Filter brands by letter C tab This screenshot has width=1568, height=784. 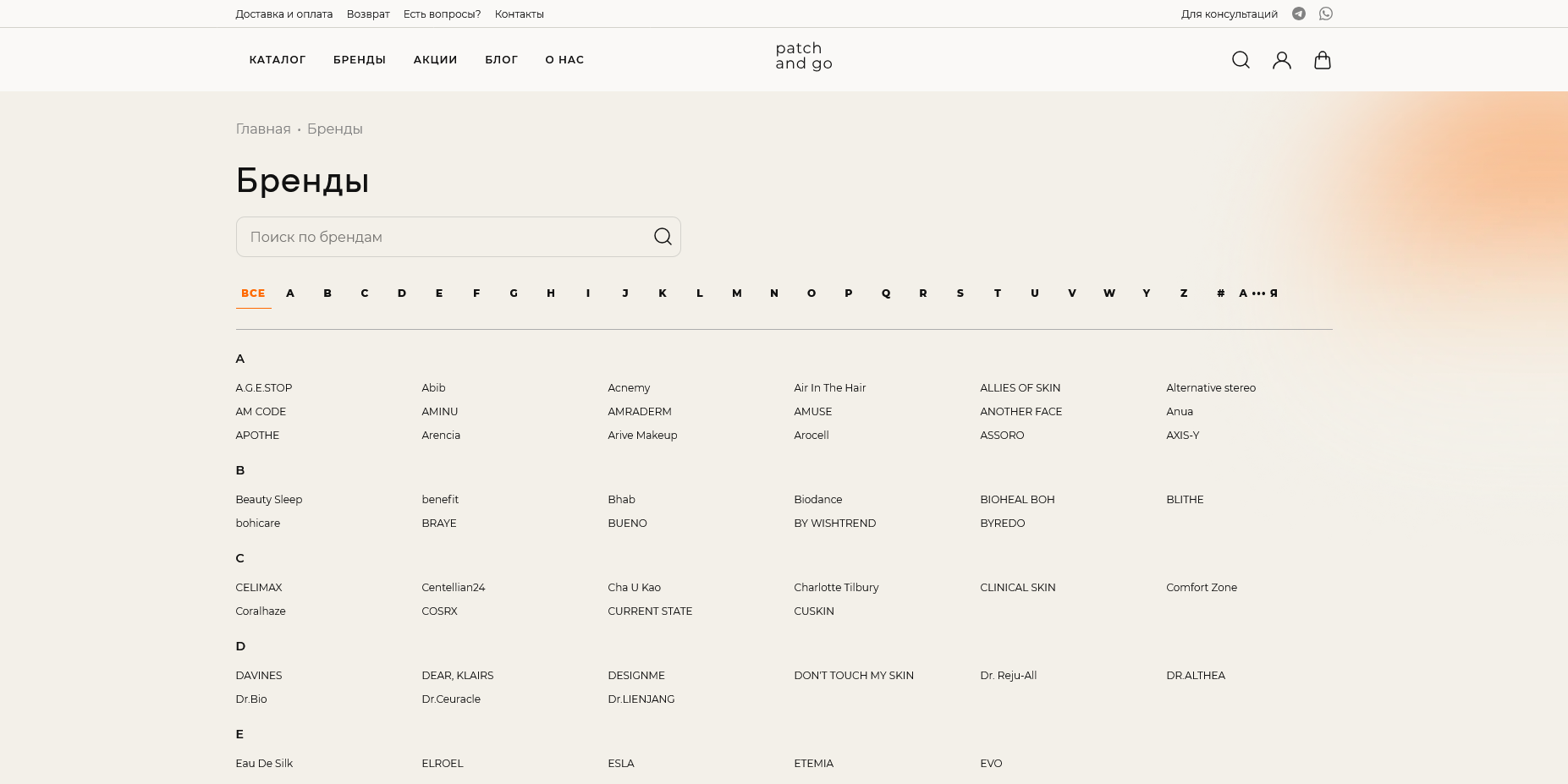click(365, 293)
